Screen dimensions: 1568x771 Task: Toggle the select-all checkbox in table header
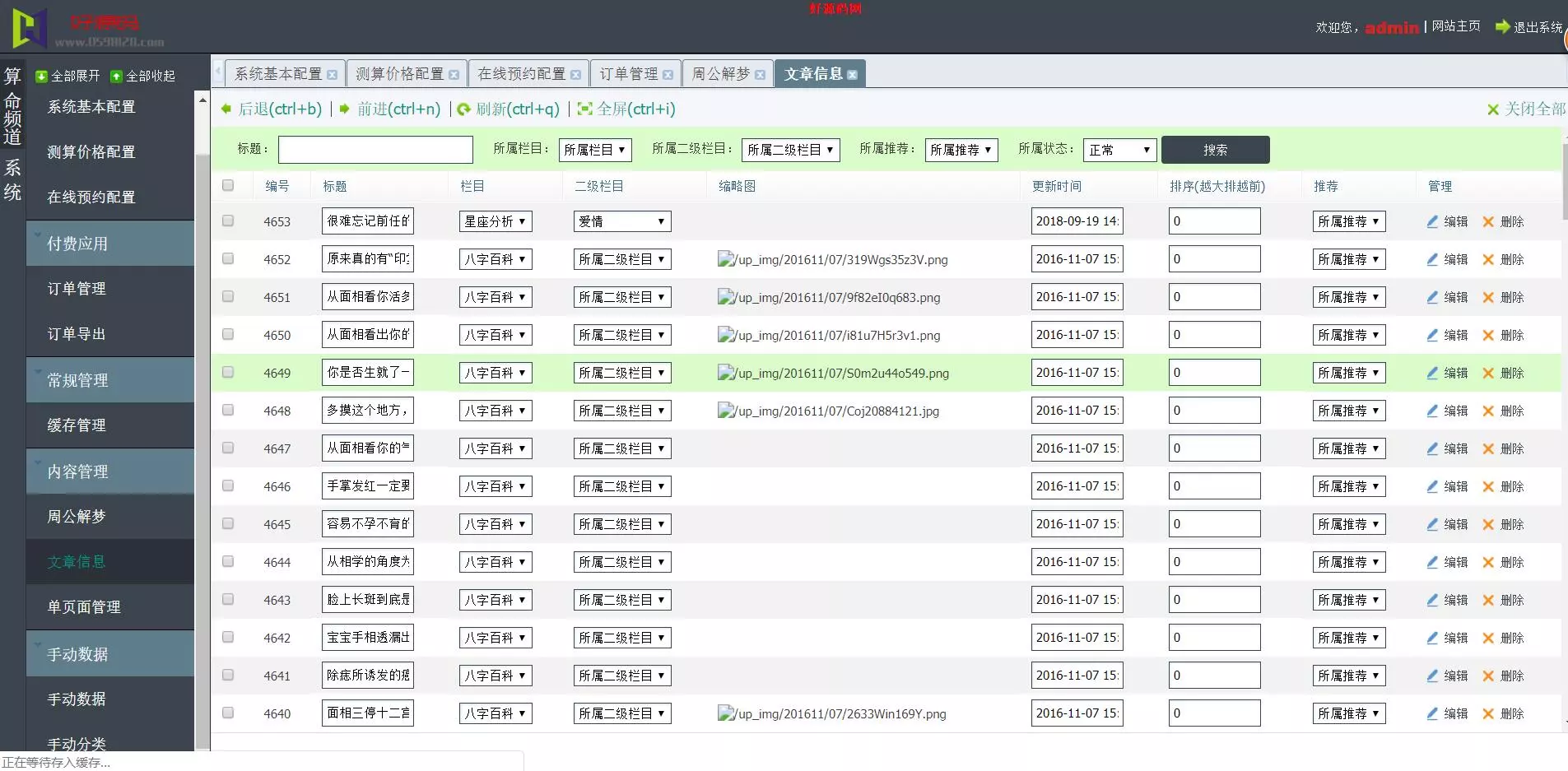[x=228, y=185]
